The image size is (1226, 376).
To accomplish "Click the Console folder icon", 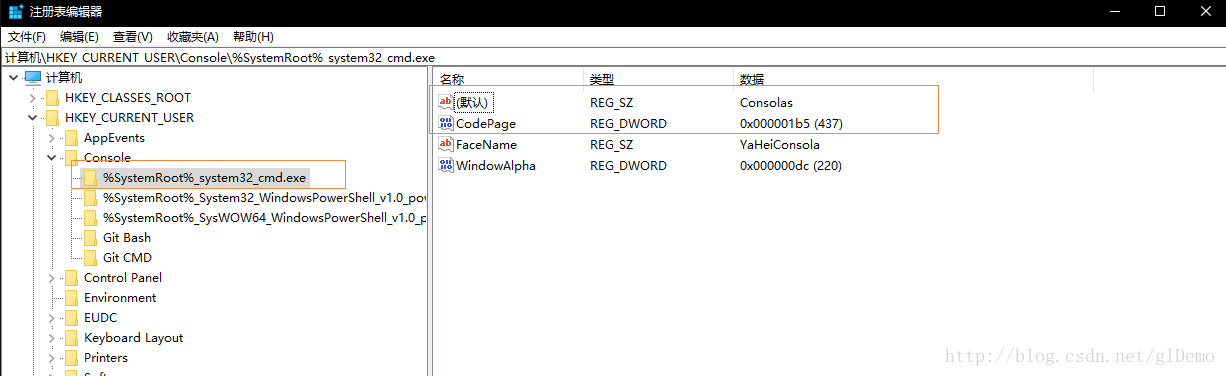I will click(x=71, y=158).
